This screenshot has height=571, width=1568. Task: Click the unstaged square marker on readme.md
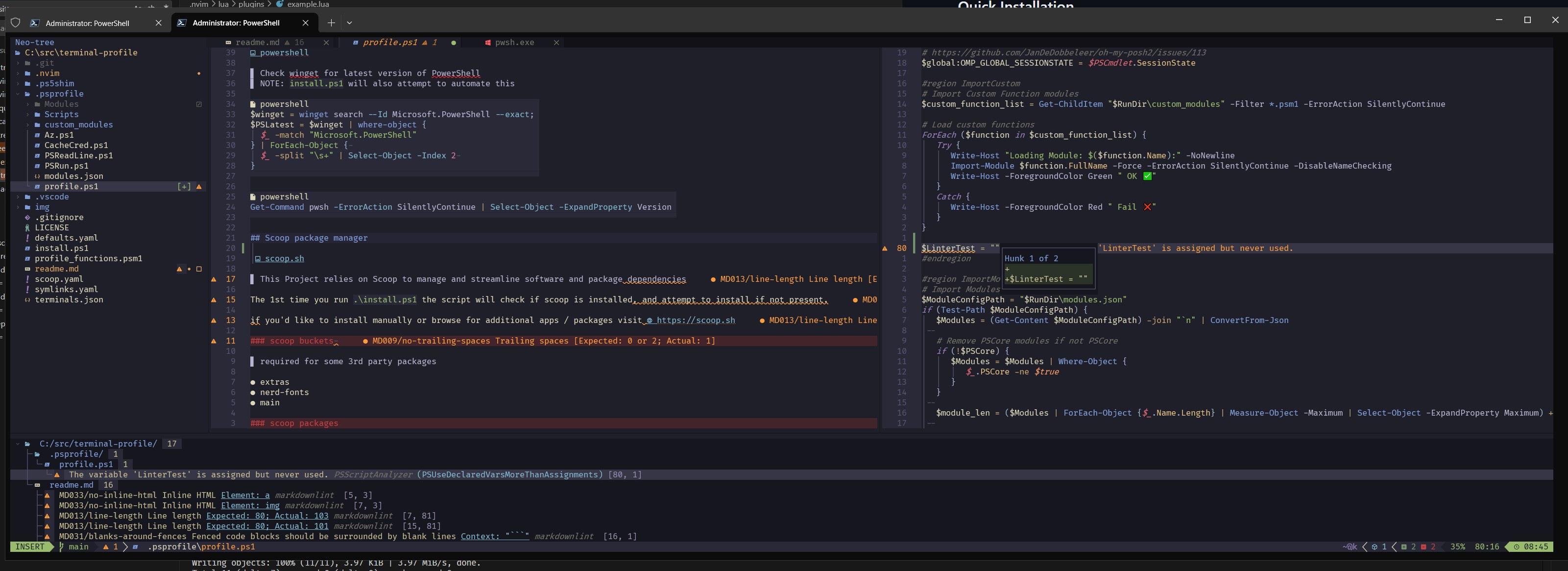[198, 269]
